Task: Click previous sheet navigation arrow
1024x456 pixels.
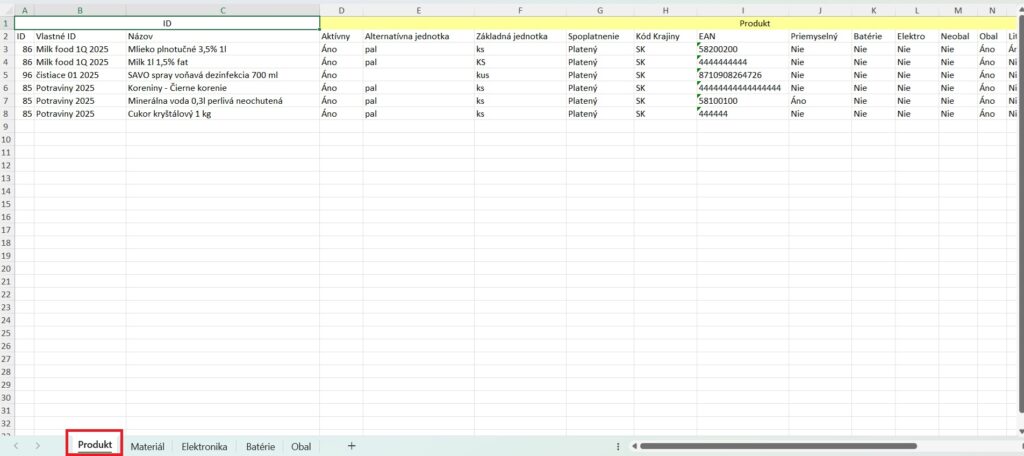Action: click(16, 446)
